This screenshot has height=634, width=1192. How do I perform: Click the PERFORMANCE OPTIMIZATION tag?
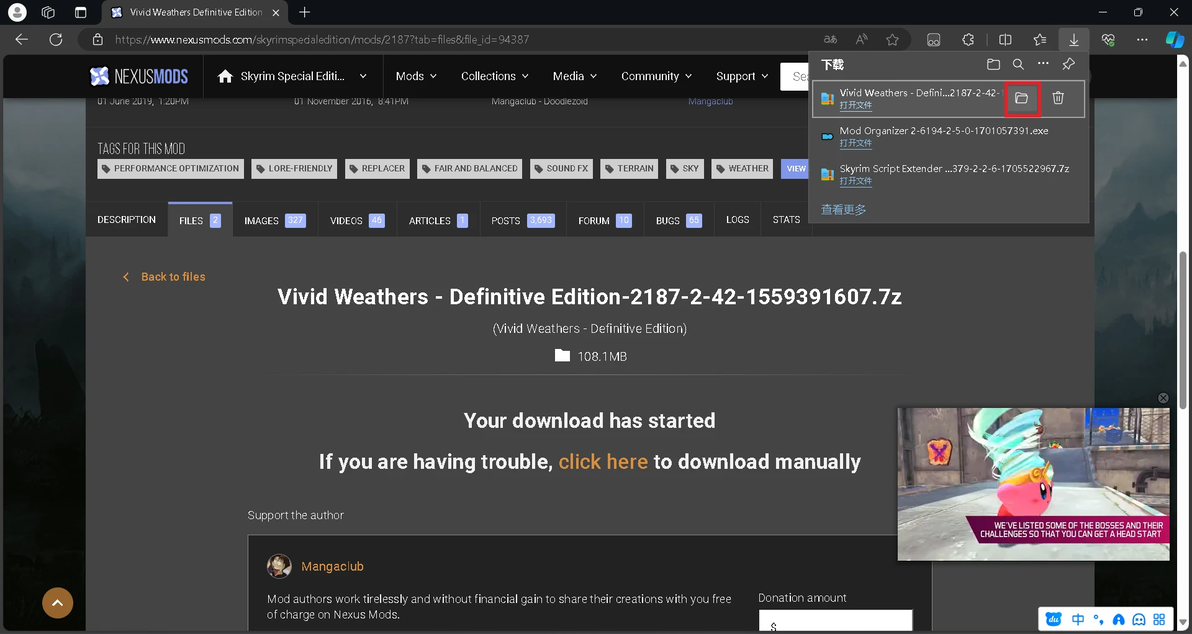point(170,169)
